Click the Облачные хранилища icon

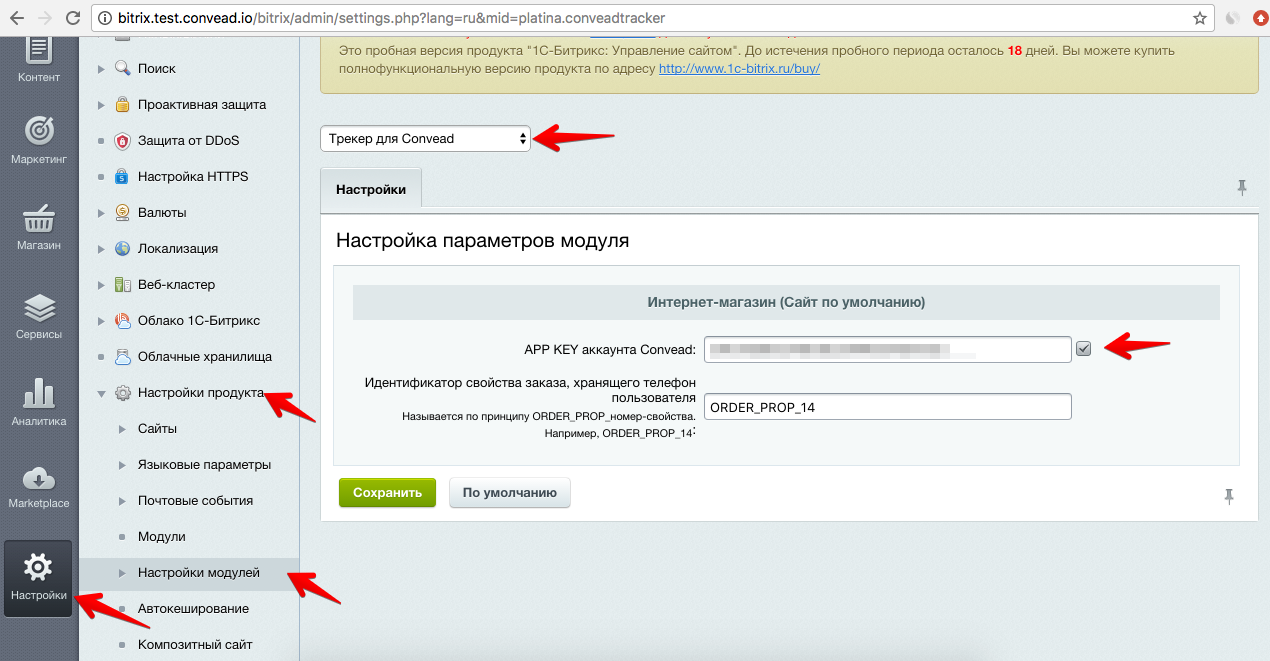[123, 357]
